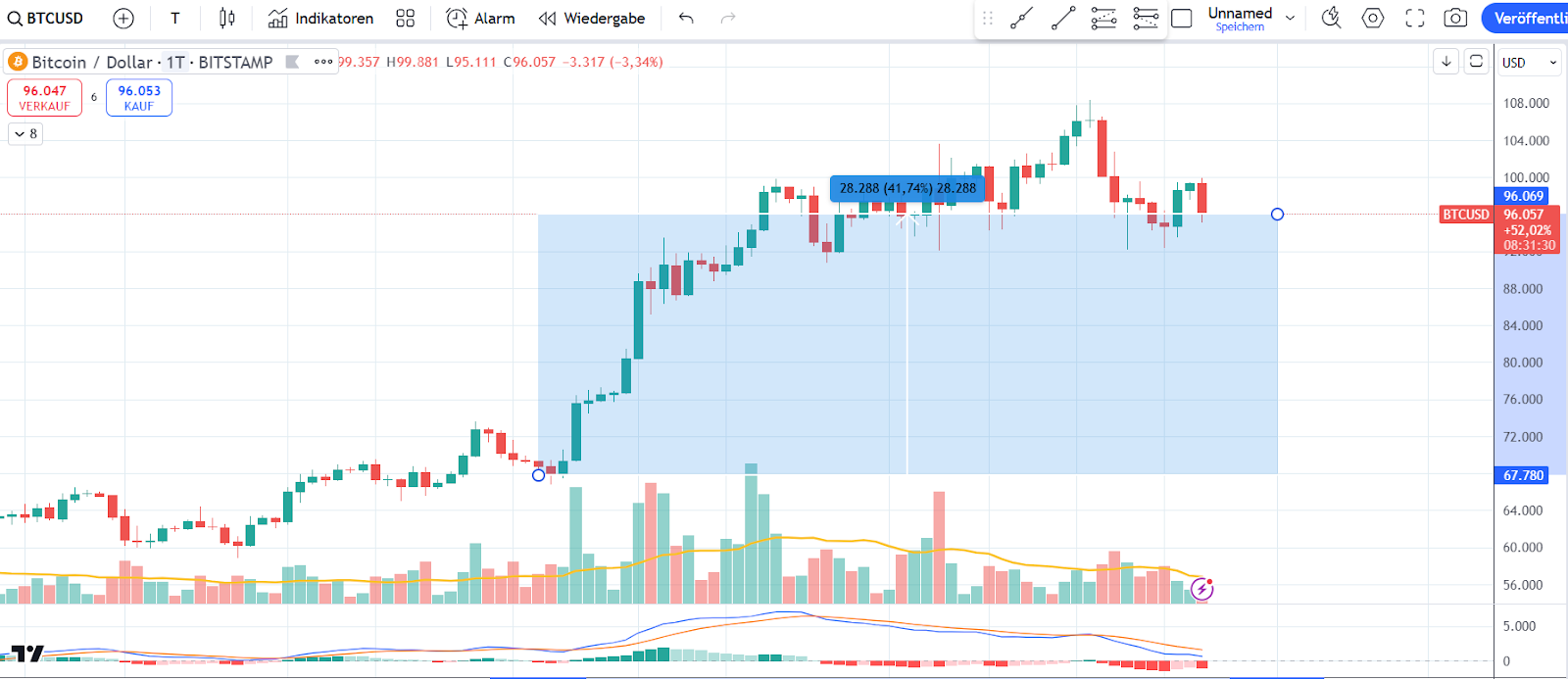Click the orange Bitcoin logo icon
Image resolution: width=1568 pixels, height=679 pixels.
point(18,62)
